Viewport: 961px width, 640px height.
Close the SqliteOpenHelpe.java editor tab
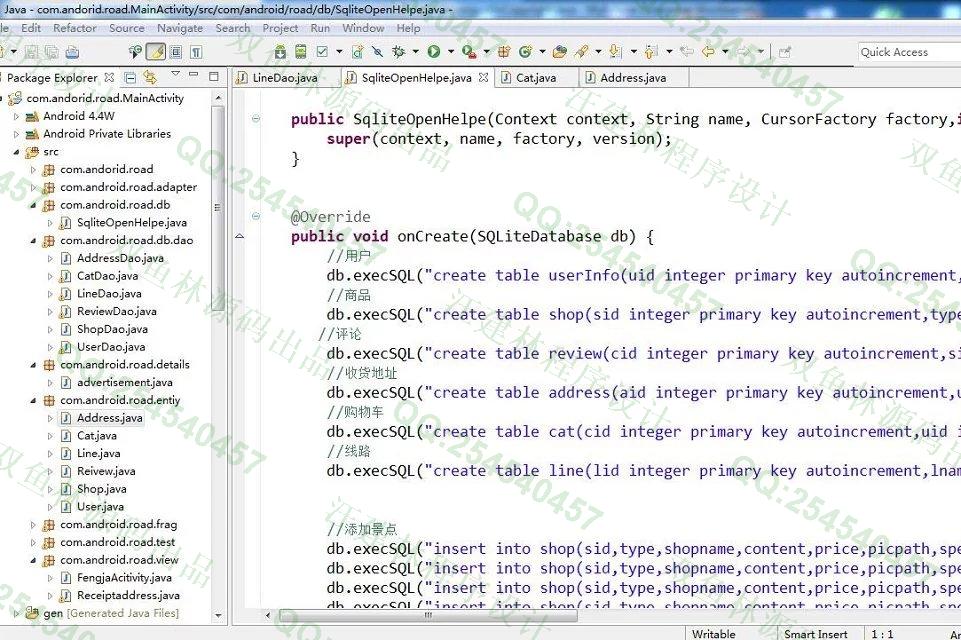coord(484,77)
